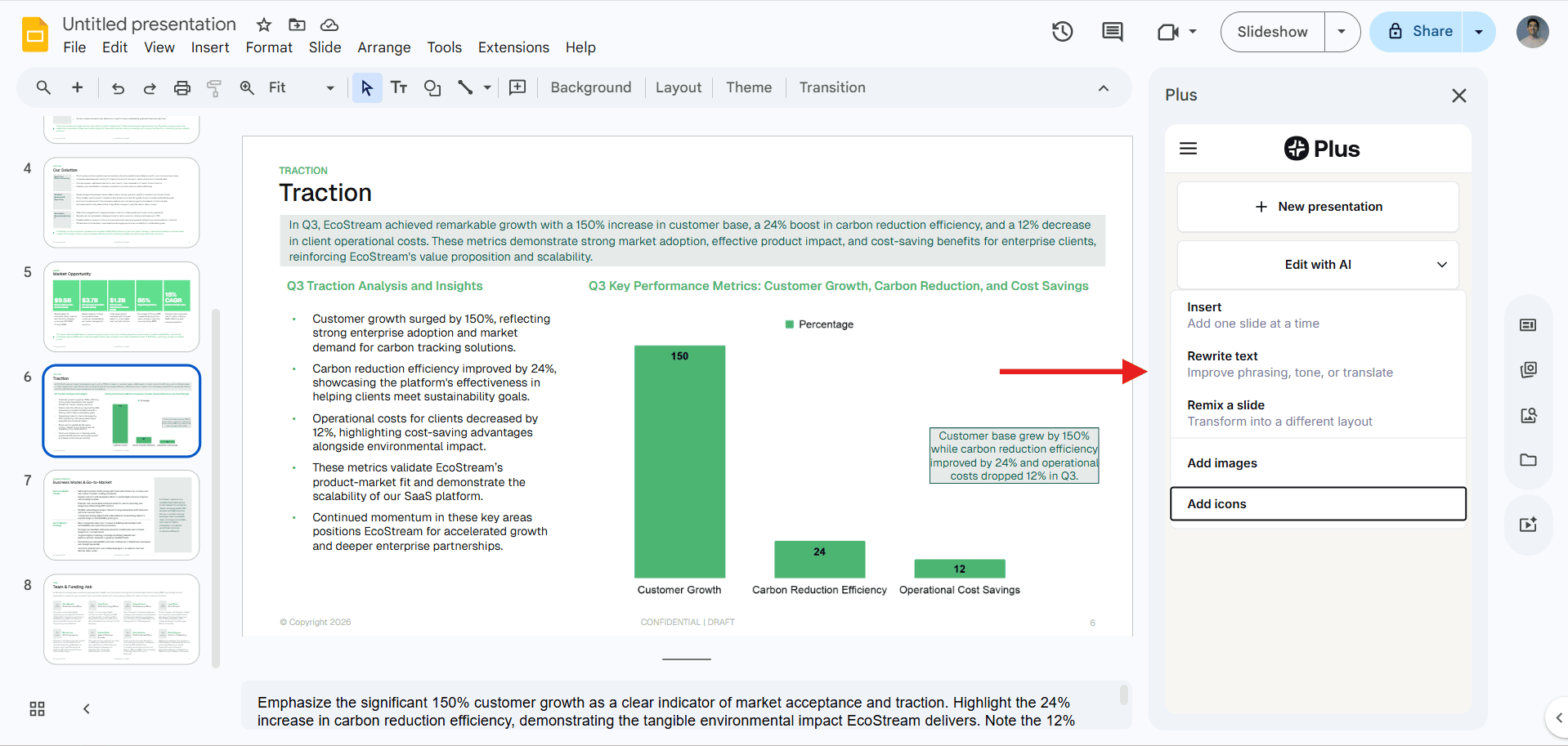The image size is (1568, 746).
Task: Collapse the toolbar with the up chevron
Action: click(x=1104, y=87)
